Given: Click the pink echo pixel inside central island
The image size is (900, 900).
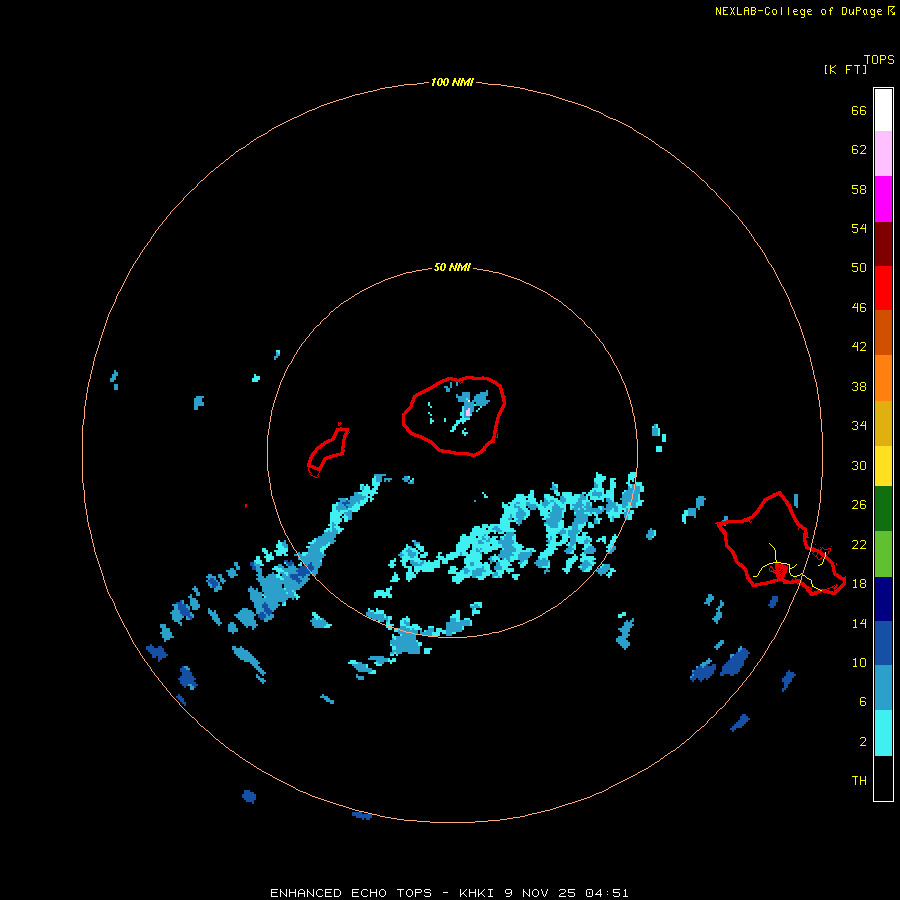Looking at the screenshot, I should [468, 412].
